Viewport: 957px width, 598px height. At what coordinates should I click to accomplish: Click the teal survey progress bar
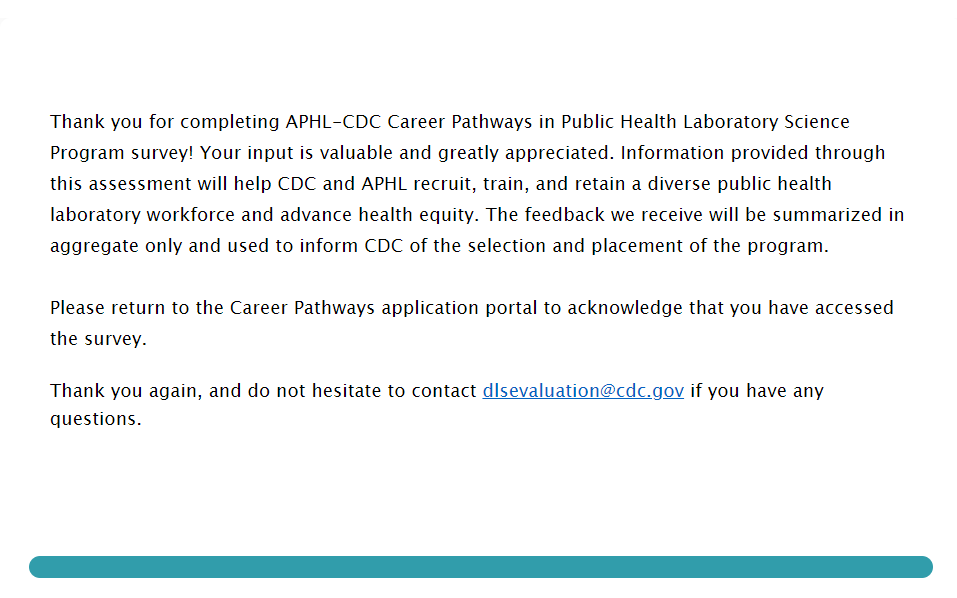tap(480, 567)
